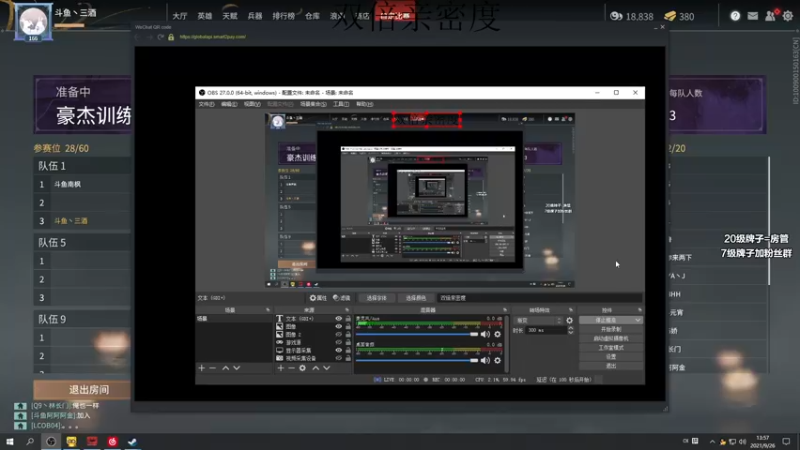Show the 视频采集设备 source with eye icon

[338, 358]
